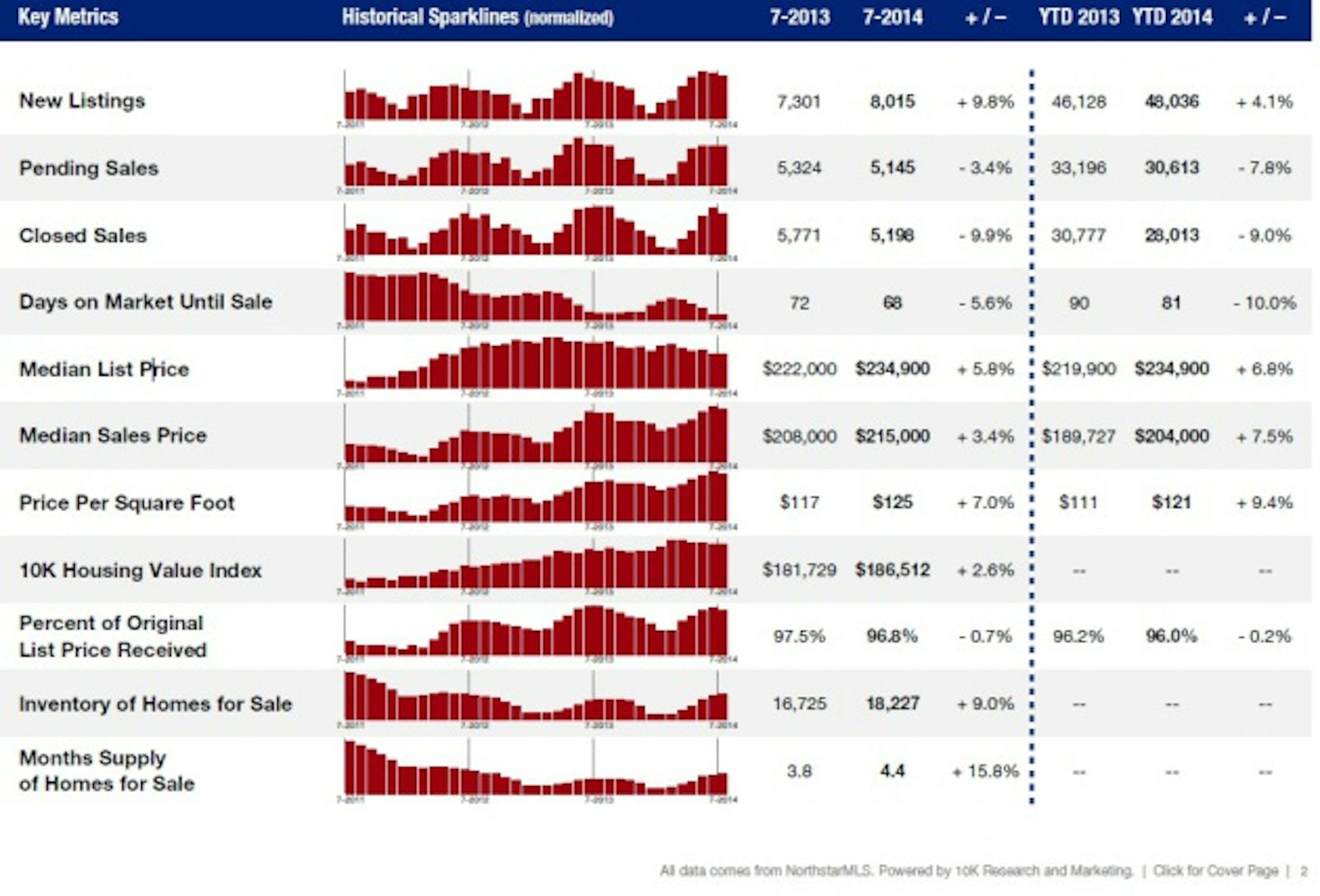Click the Median List Price sparkline chart
1320x896 pixels.
(x=536, y=365)
